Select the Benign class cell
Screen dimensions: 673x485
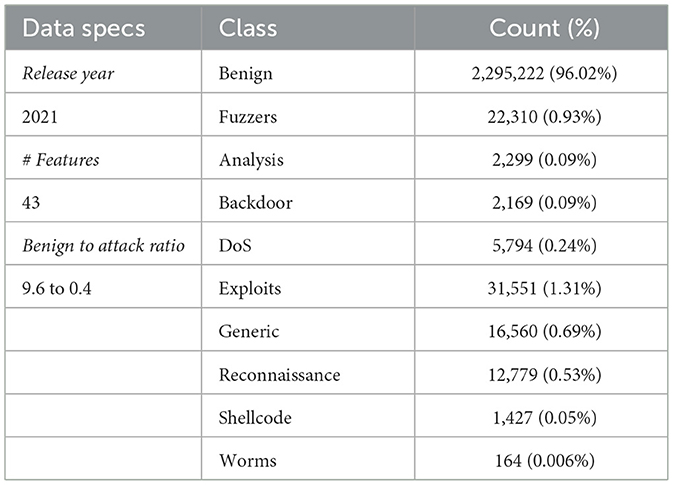[x=243, y=73]
